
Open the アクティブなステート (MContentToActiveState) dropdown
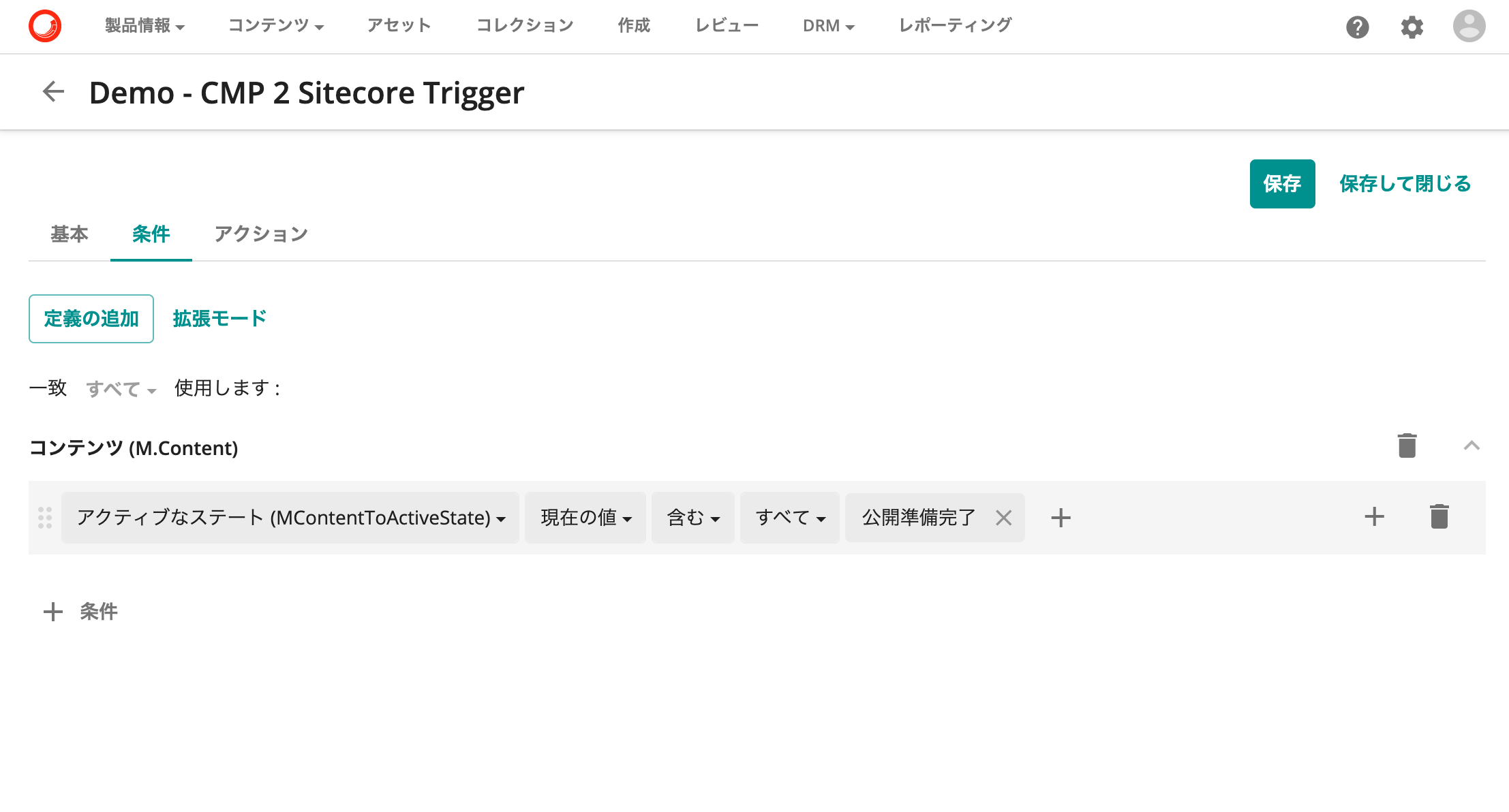point(290,518)
